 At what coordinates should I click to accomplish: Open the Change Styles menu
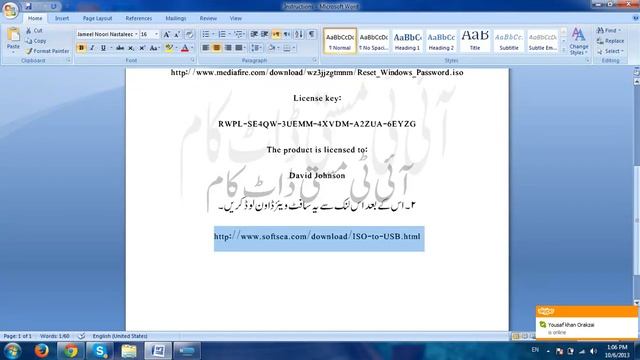click(x=579, y=41)
